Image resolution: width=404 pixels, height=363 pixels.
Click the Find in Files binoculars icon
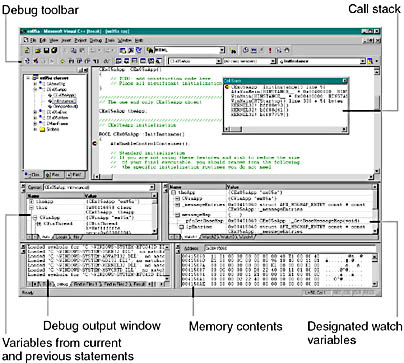click(x=150, y=51)
